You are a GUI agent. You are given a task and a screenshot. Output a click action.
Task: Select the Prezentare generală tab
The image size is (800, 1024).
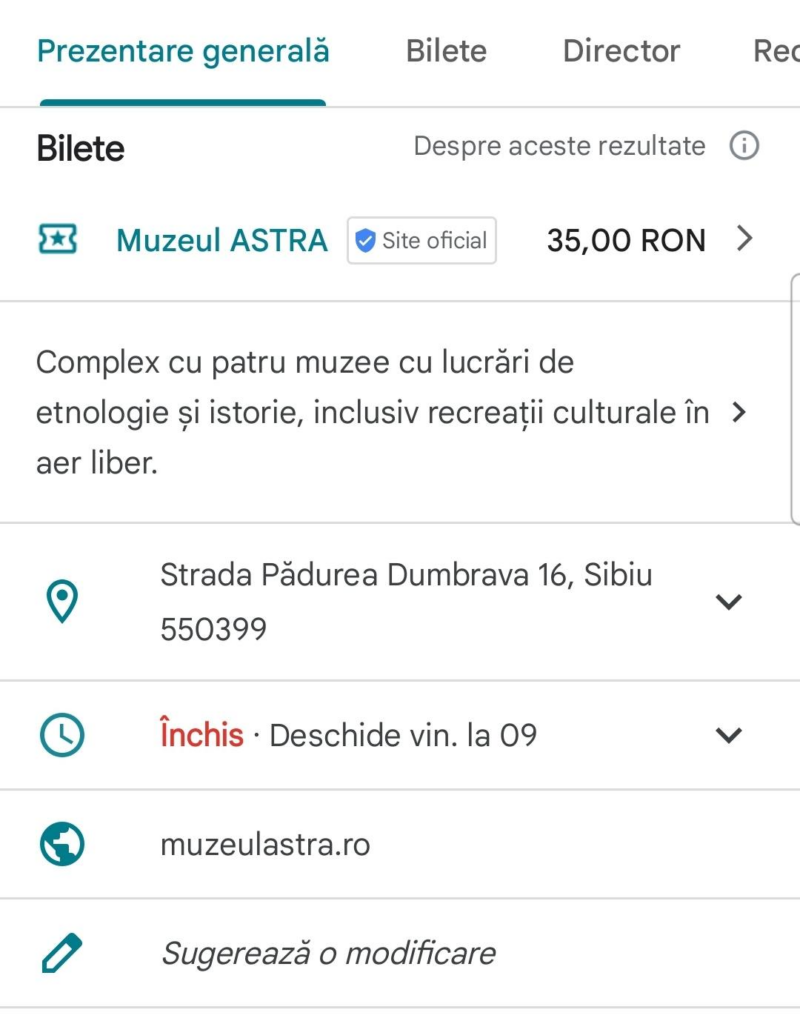tap(183, 51)
